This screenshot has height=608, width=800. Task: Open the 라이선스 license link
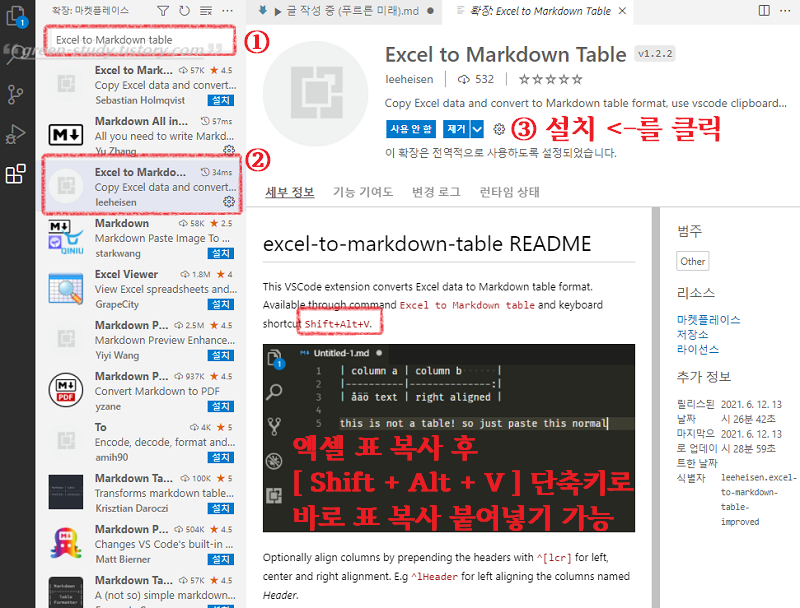[x=697, y=349]
